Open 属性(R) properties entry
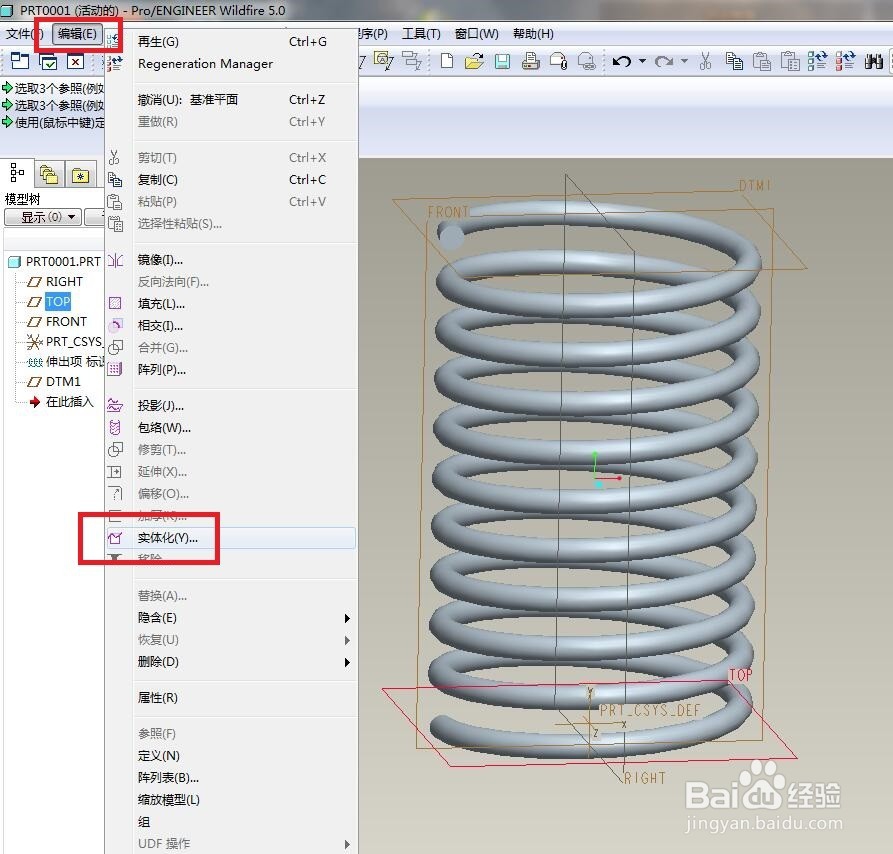 tap(231, 698)
